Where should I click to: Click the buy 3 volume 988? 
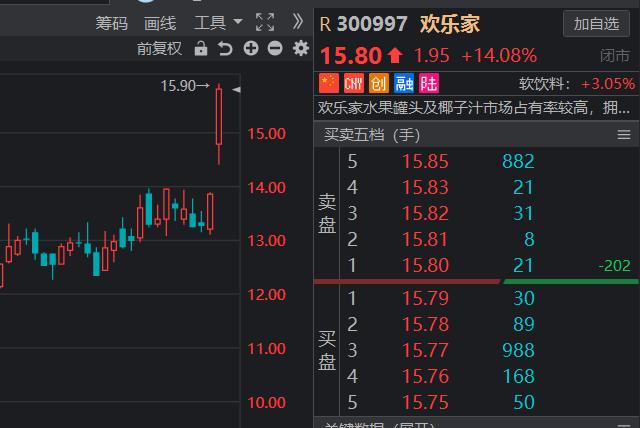coord(518,350)
